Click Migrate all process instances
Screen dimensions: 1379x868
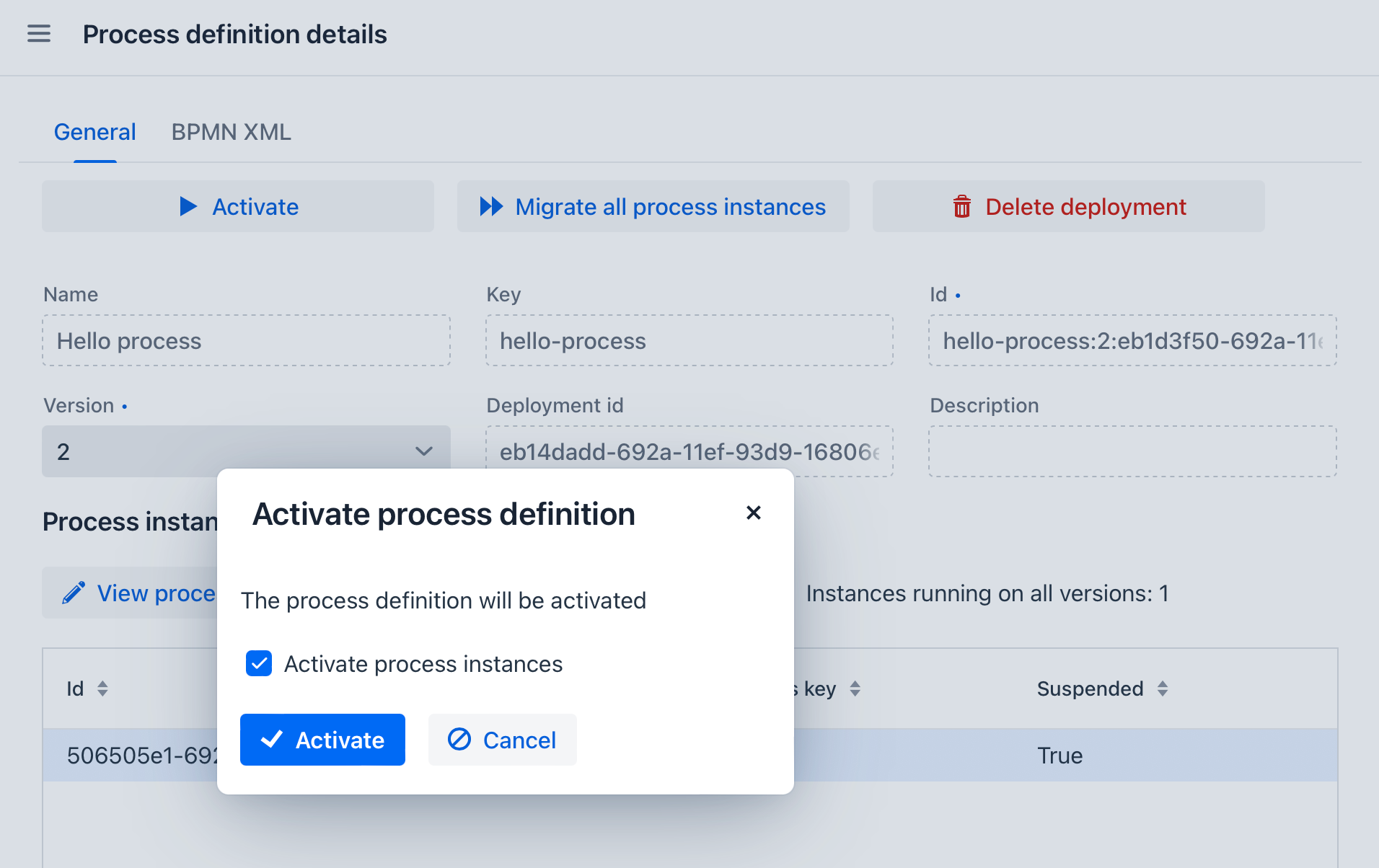653,206
